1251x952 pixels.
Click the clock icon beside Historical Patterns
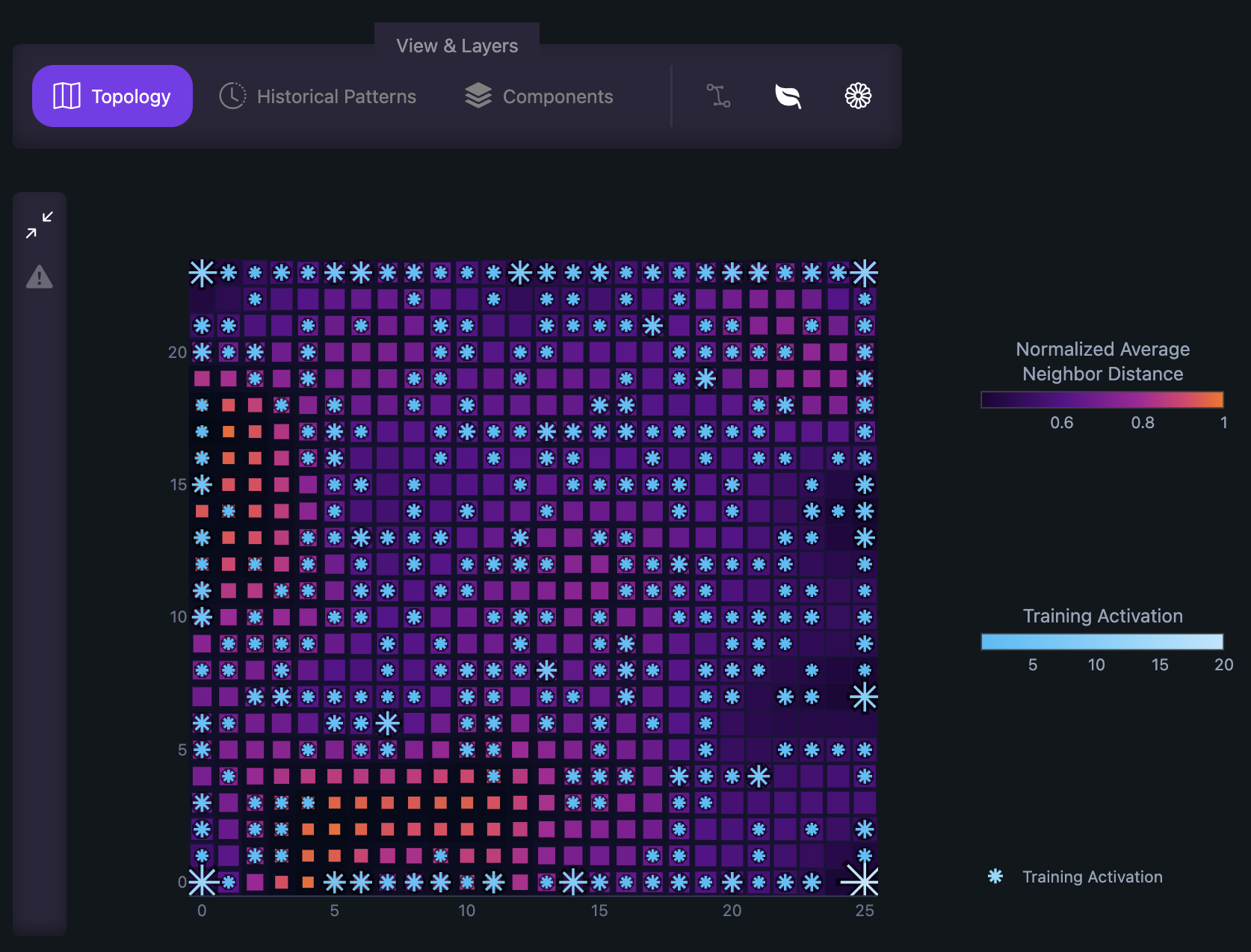[x=232, y=96]
